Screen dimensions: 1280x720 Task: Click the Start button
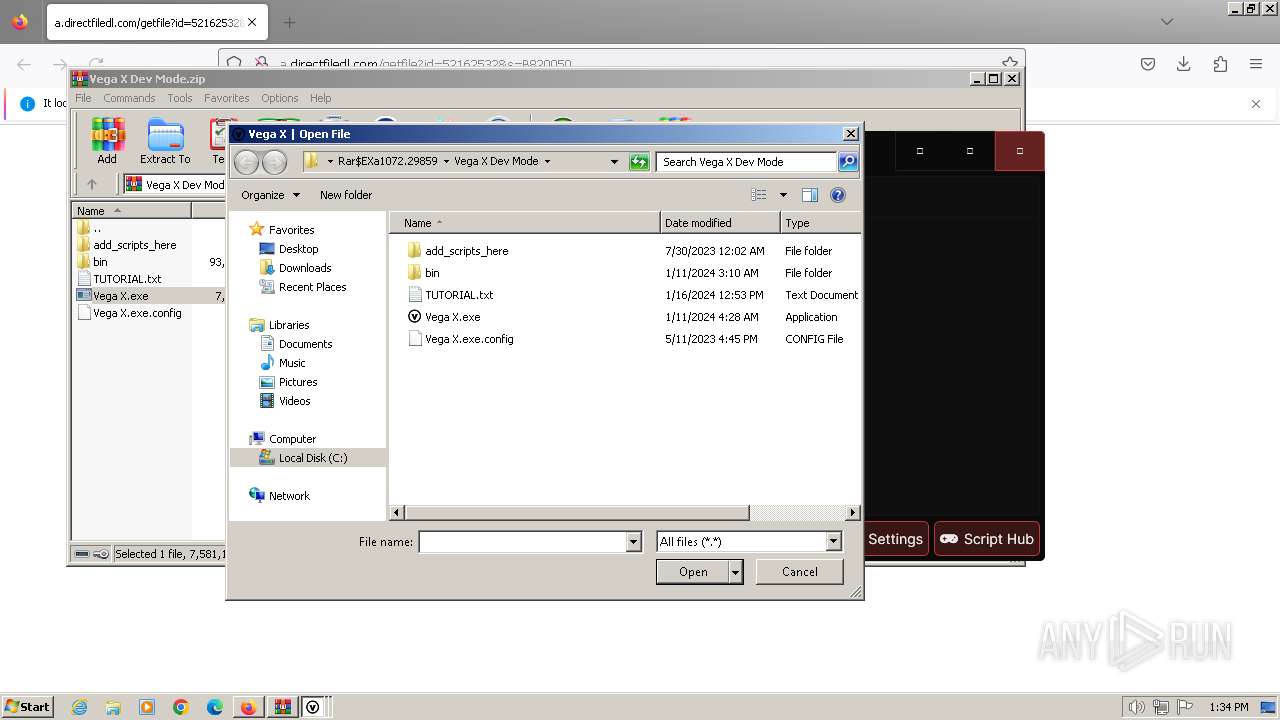click(x=27, y=707)
